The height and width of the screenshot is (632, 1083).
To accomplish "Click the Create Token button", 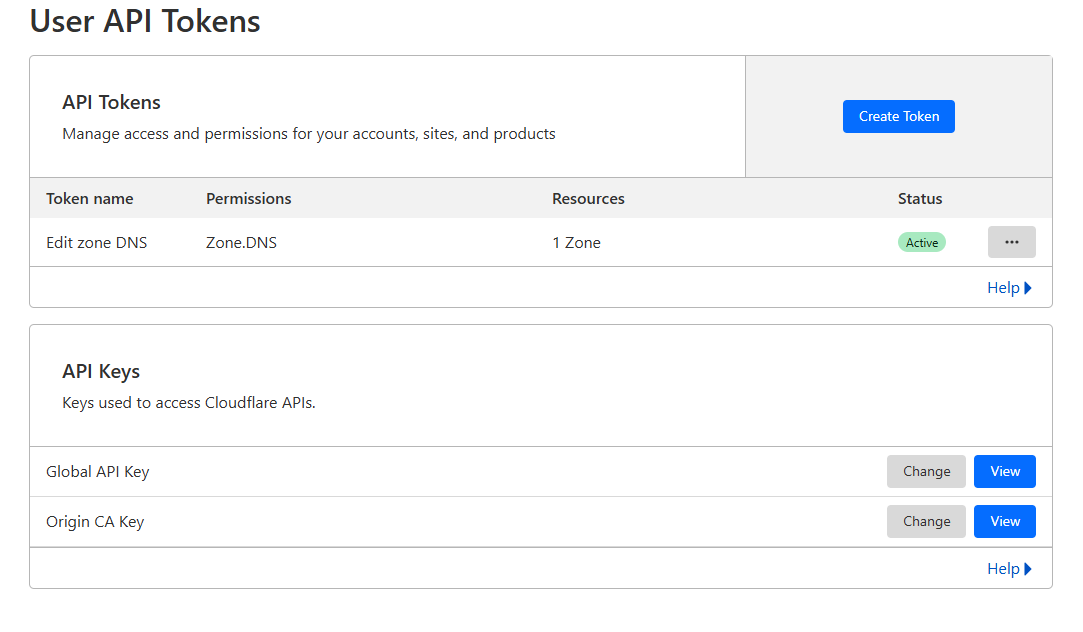I will click(x=898, y=117).
